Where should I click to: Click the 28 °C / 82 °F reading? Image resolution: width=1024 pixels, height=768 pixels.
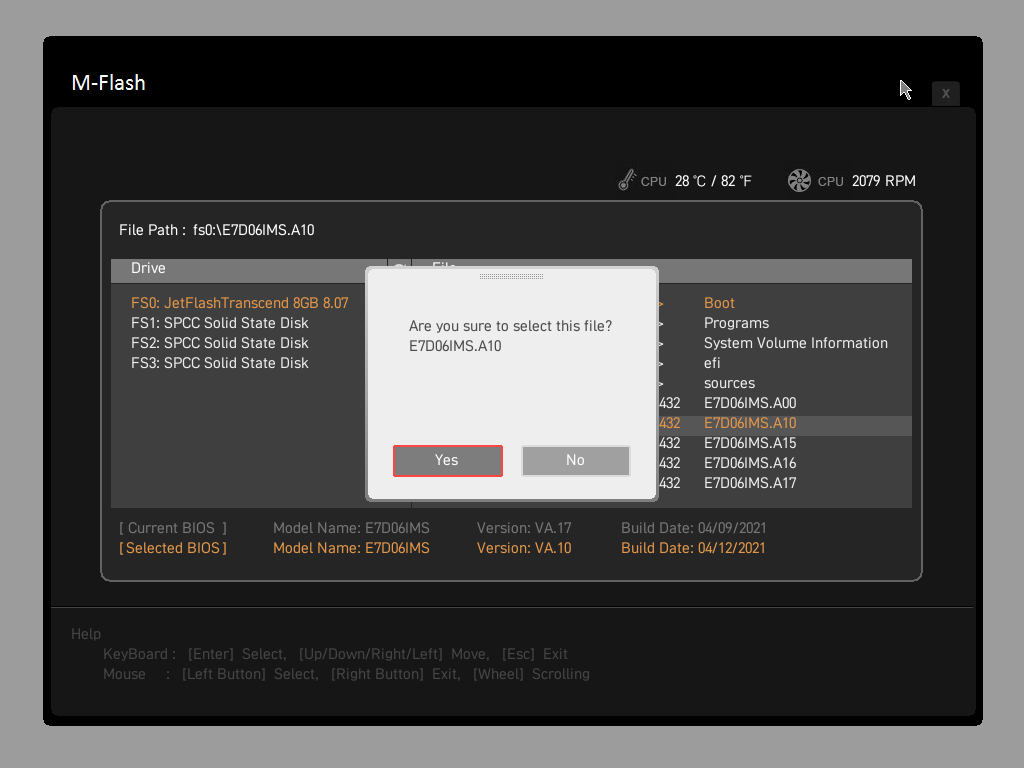(x=713, y=181)
